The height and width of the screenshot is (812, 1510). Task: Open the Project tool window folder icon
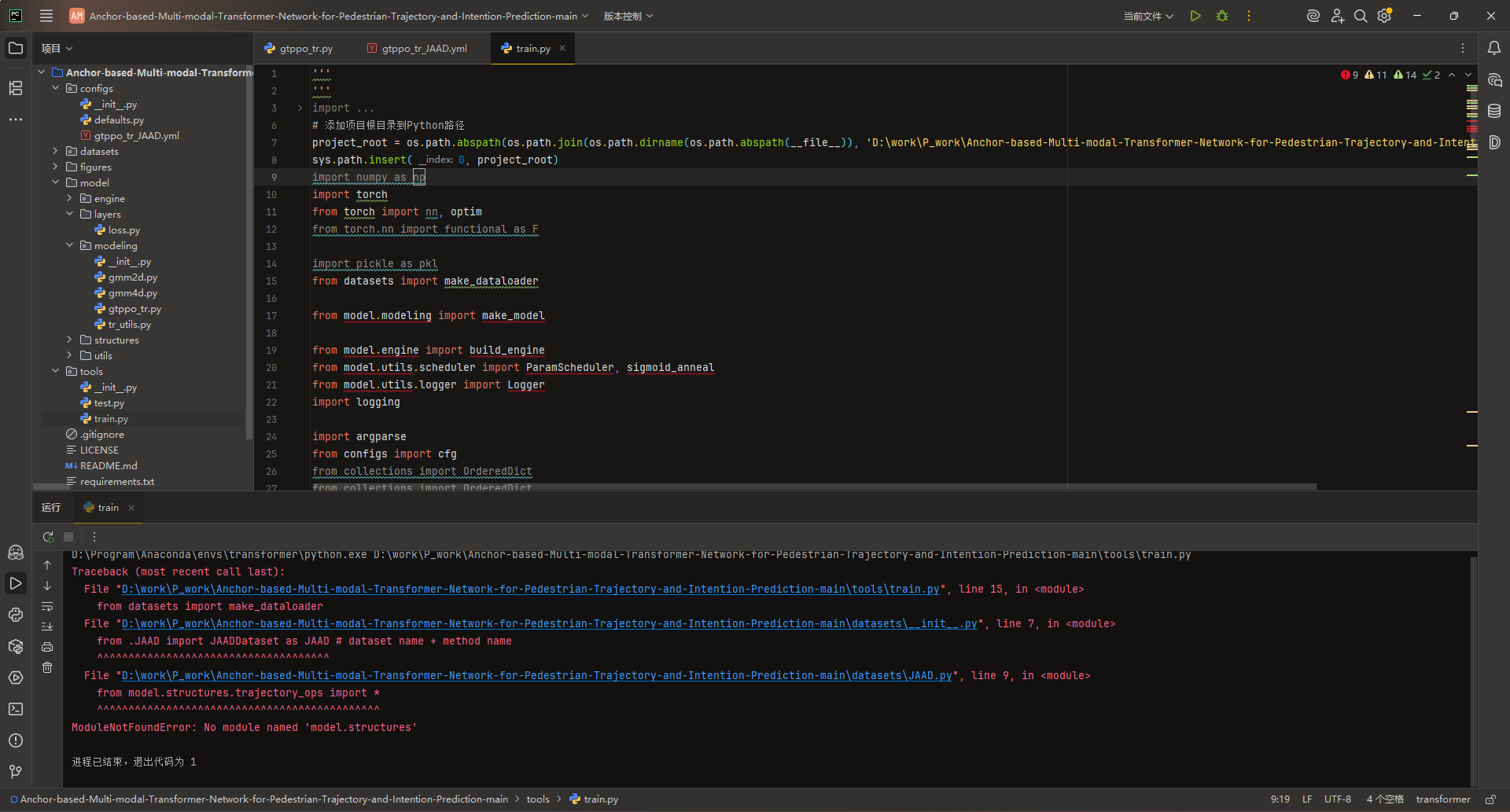(x=16, y=48)
